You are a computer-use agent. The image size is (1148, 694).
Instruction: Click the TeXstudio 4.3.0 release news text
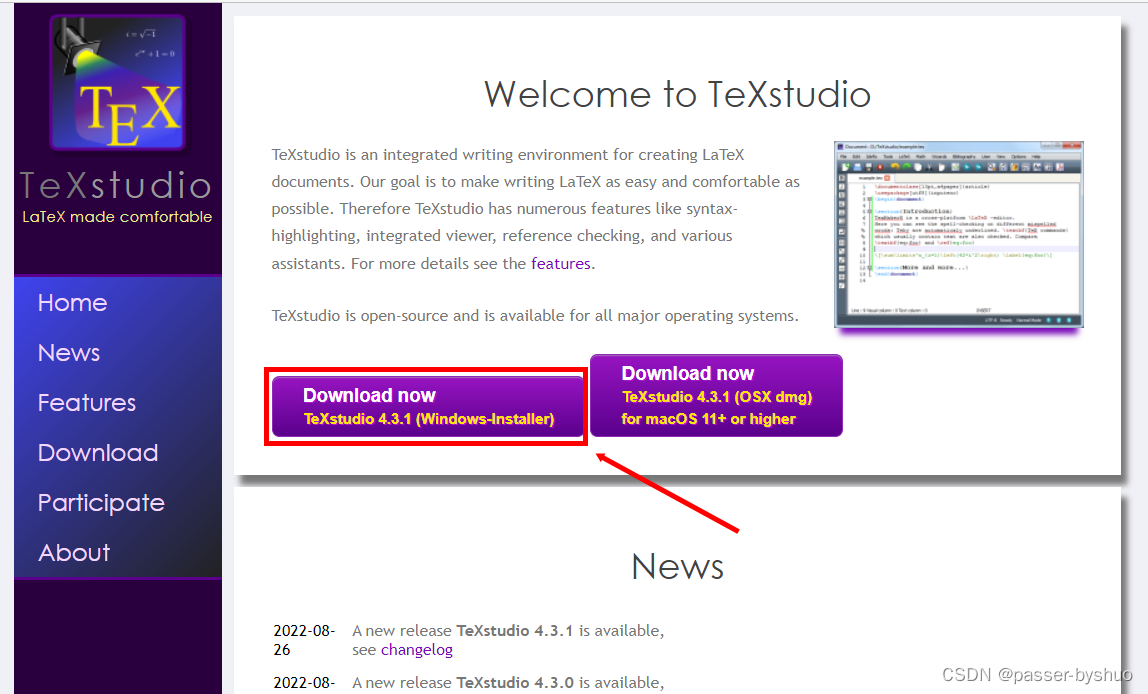[x=508, y=682]
